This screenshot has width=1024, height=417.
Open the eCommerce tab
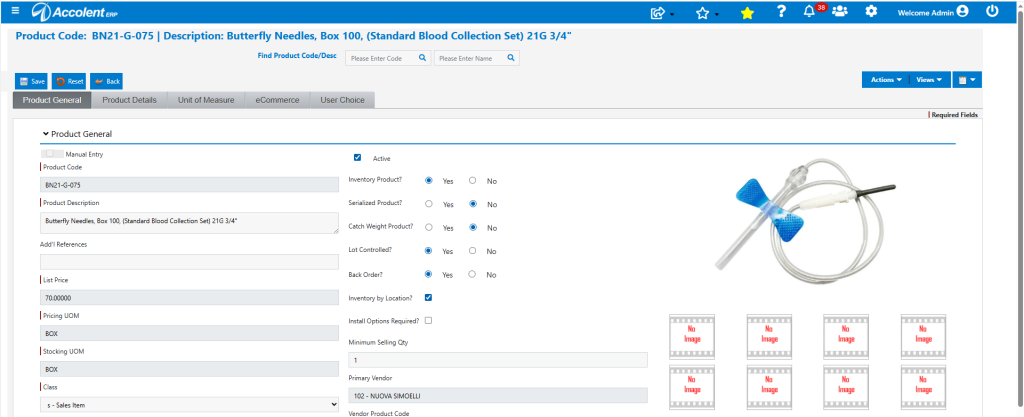[x=277, y=100]
